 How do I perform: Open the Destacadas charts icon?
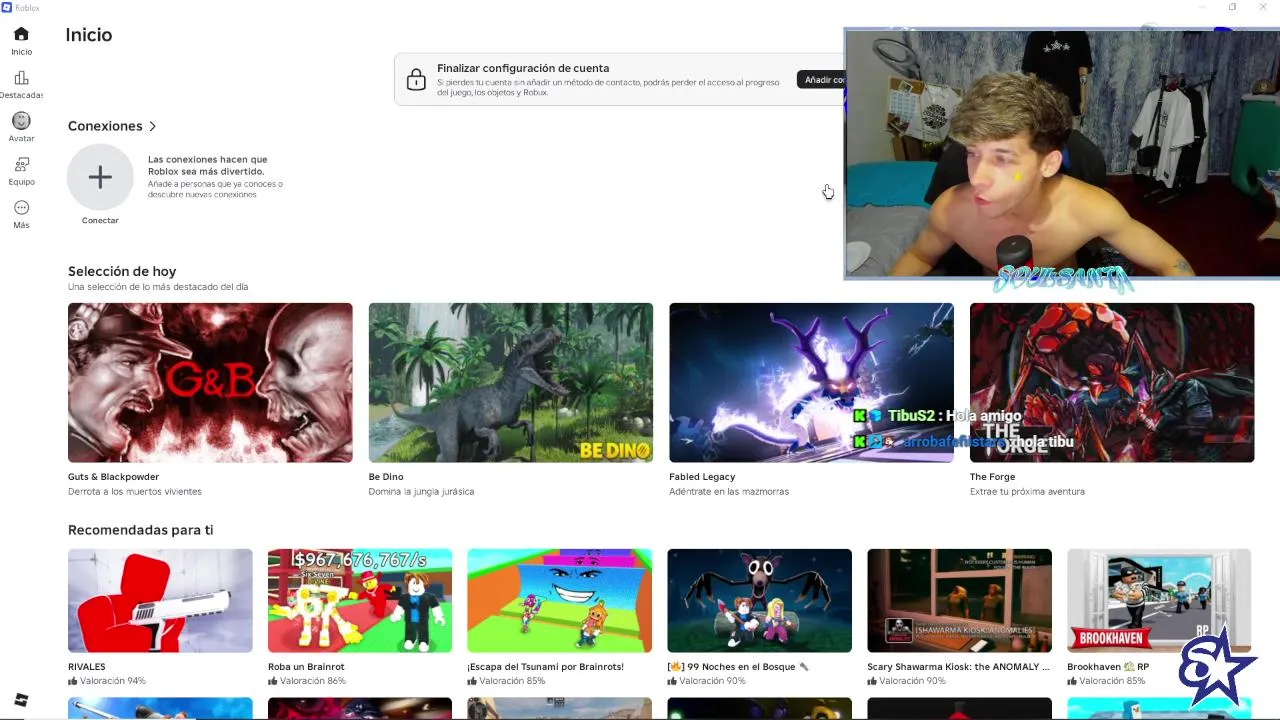[21, 78]
